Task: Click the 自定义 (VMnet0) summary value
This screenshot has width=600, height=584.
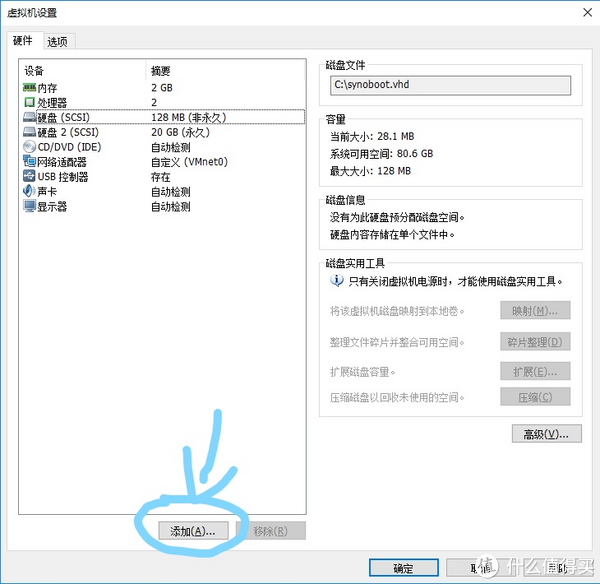Action: point(189,162)
